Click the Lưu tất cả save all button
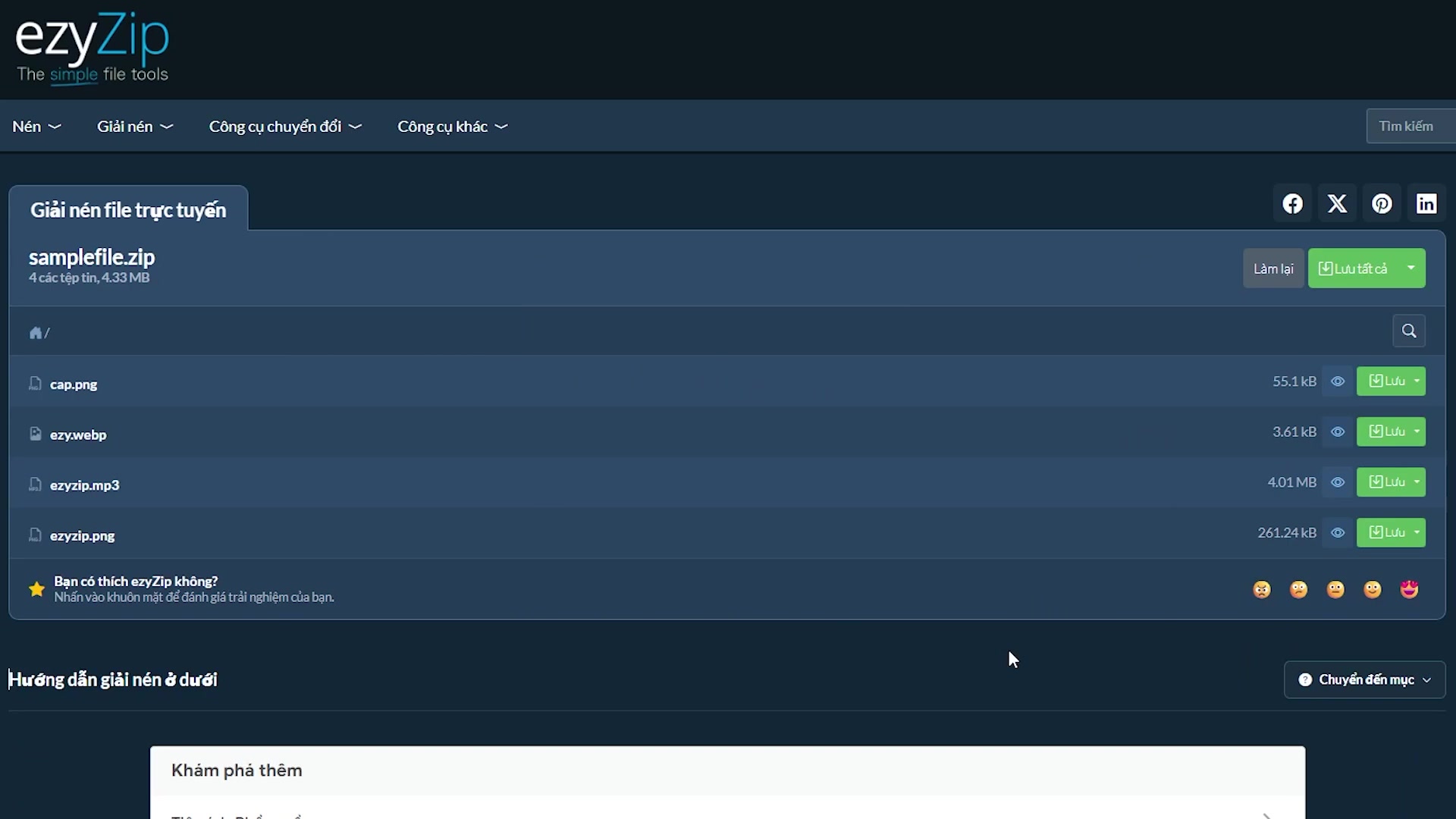This screenshot has width=1456, height=819. click(1353, 268)
